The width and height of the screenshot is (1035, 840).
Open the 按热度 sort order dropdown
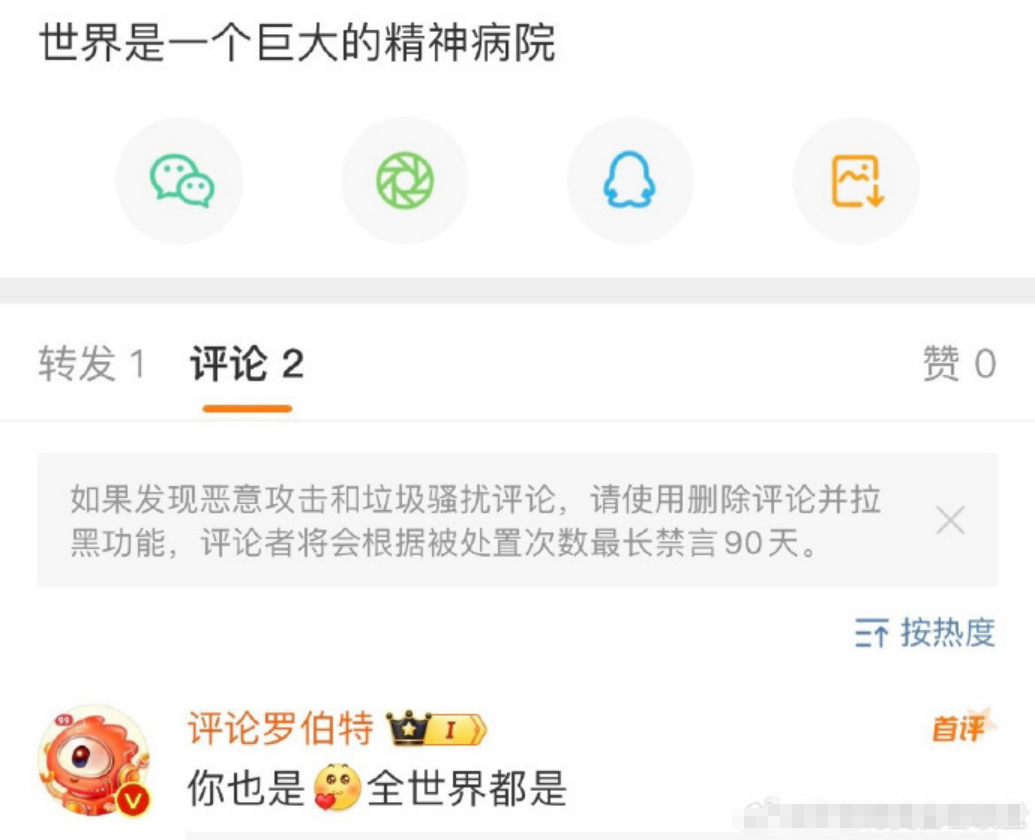pos(925,633)
